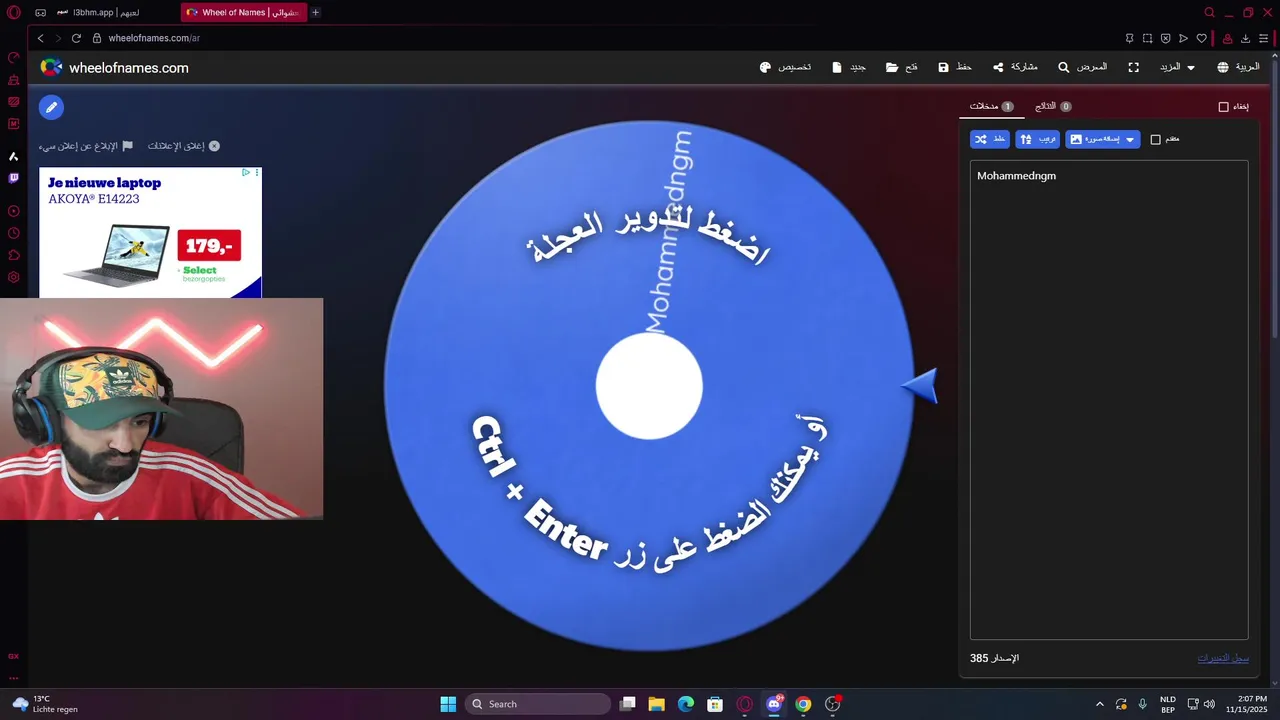1280x720 pixels.
Task: Reload the current page
Action: tap(76, 38)
